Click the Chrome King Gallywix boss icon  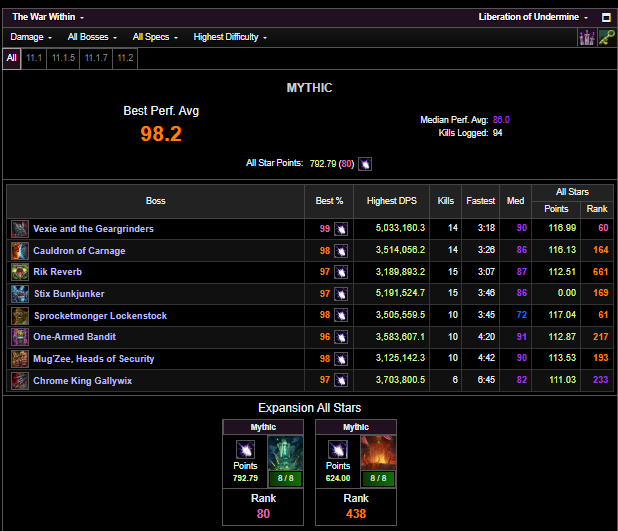pos(20,381)
